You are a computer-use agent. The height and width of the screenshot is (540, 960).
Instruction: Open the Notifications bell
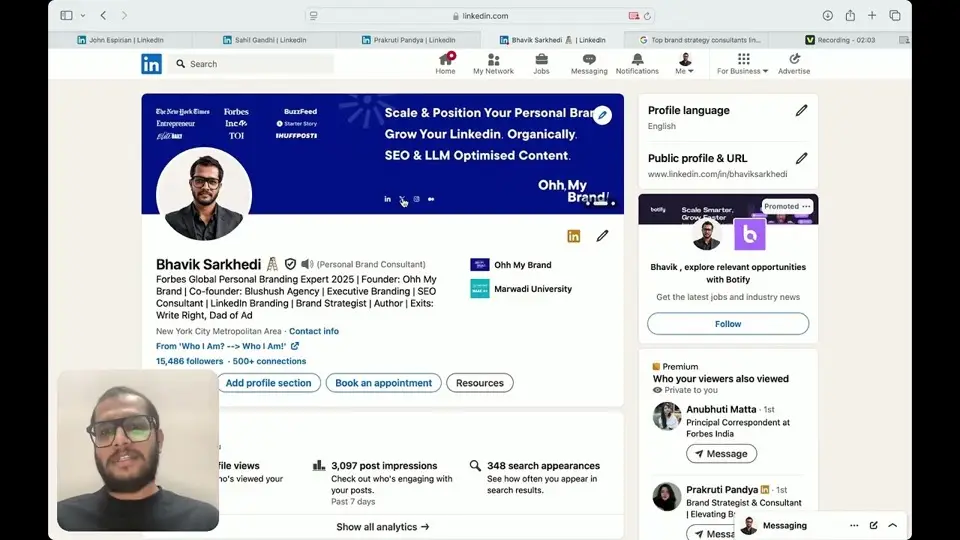(x=637, y=64)
